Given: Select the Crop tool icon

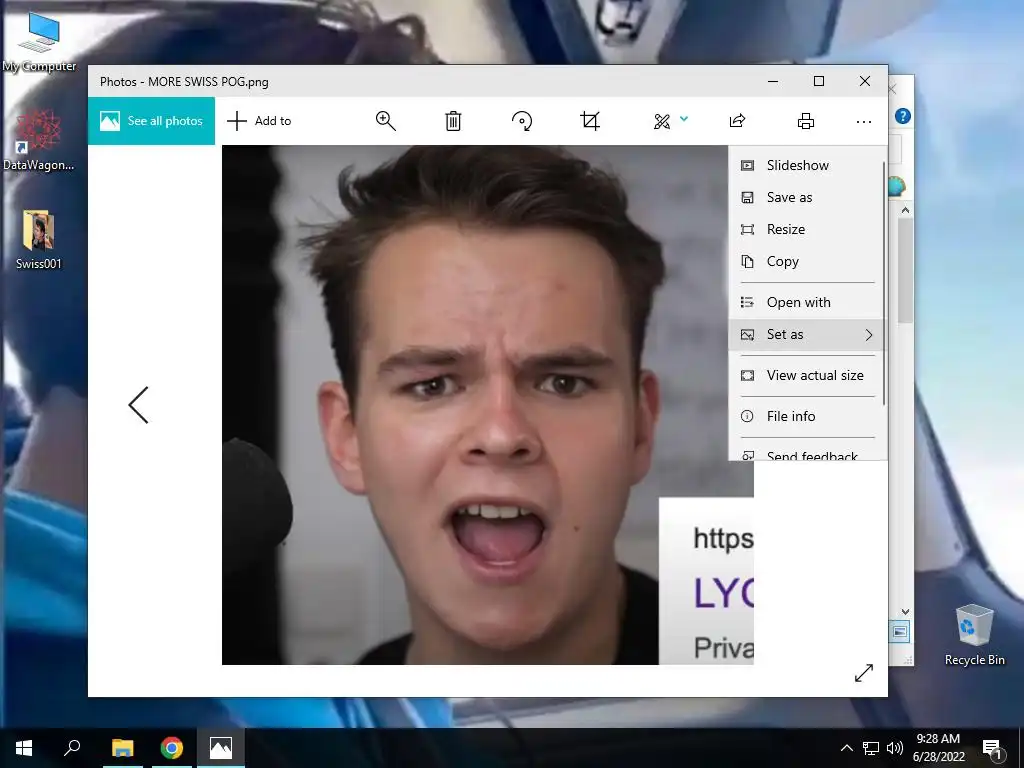Looking at the screenshot, I should [x=590, y=121].
